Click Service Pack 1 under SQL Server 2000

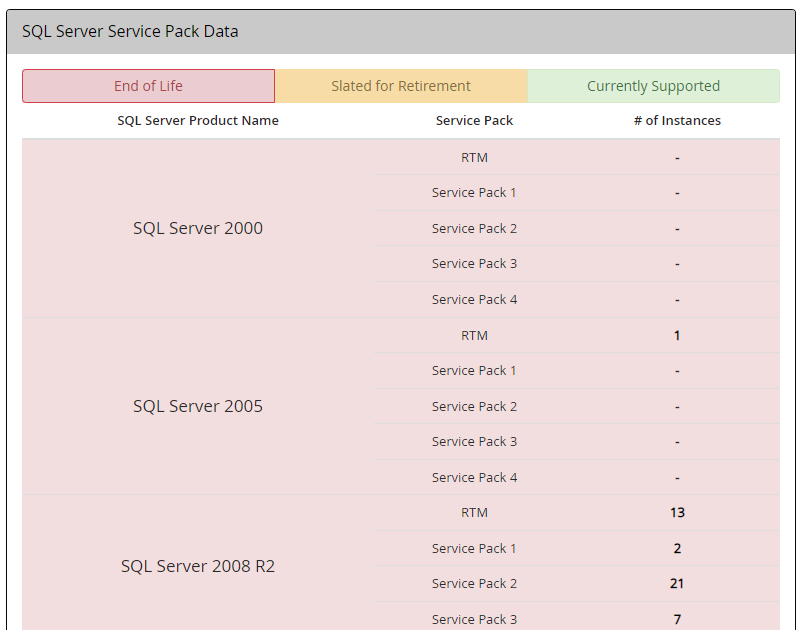click(474, 193)
